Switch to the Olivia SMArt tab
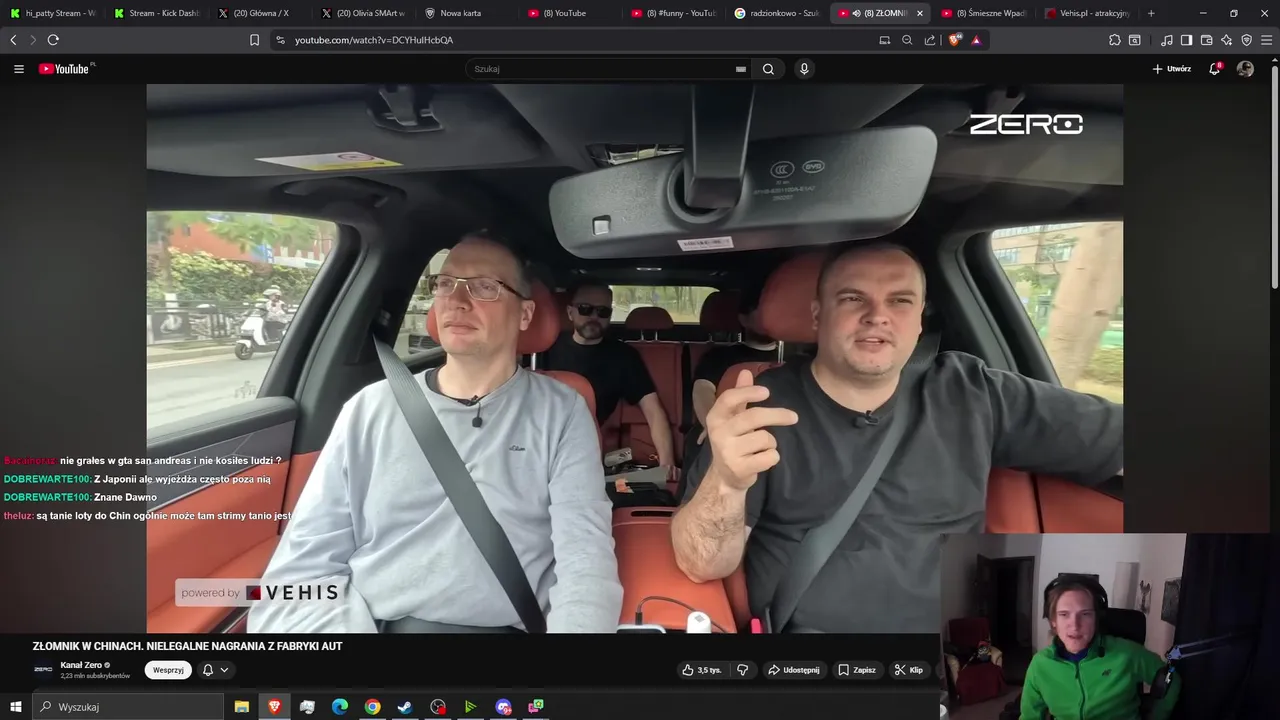The height and width of the screenshot is (720, 1280). click(364, 13)
